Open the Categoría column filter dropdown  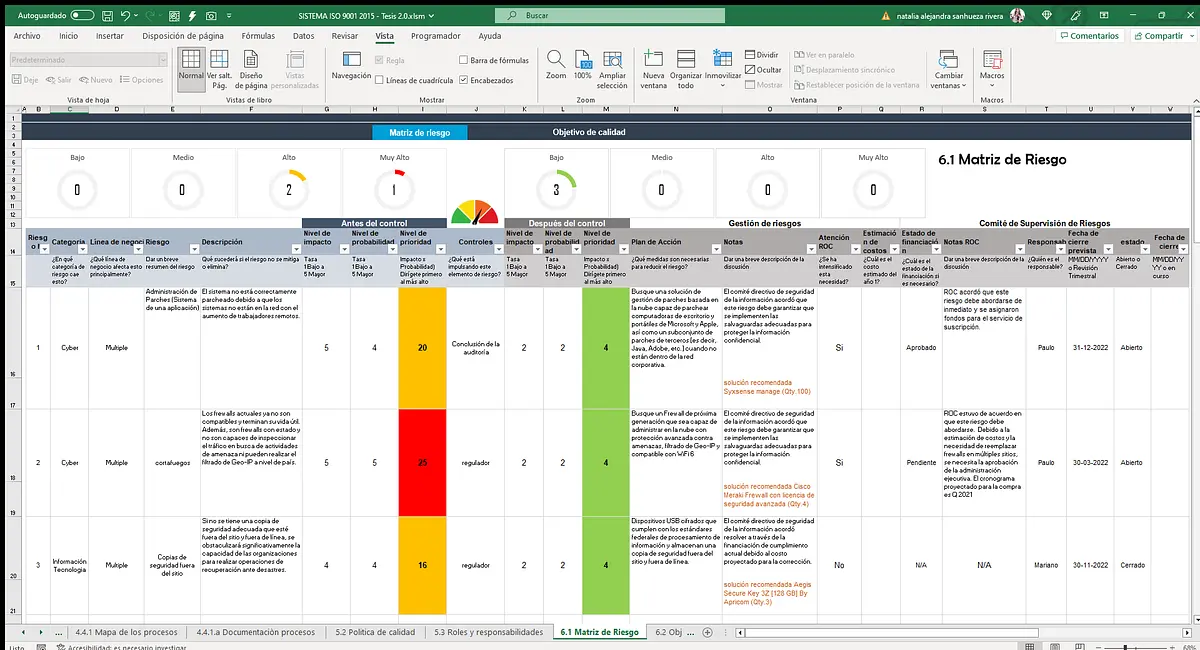[83, 249]
